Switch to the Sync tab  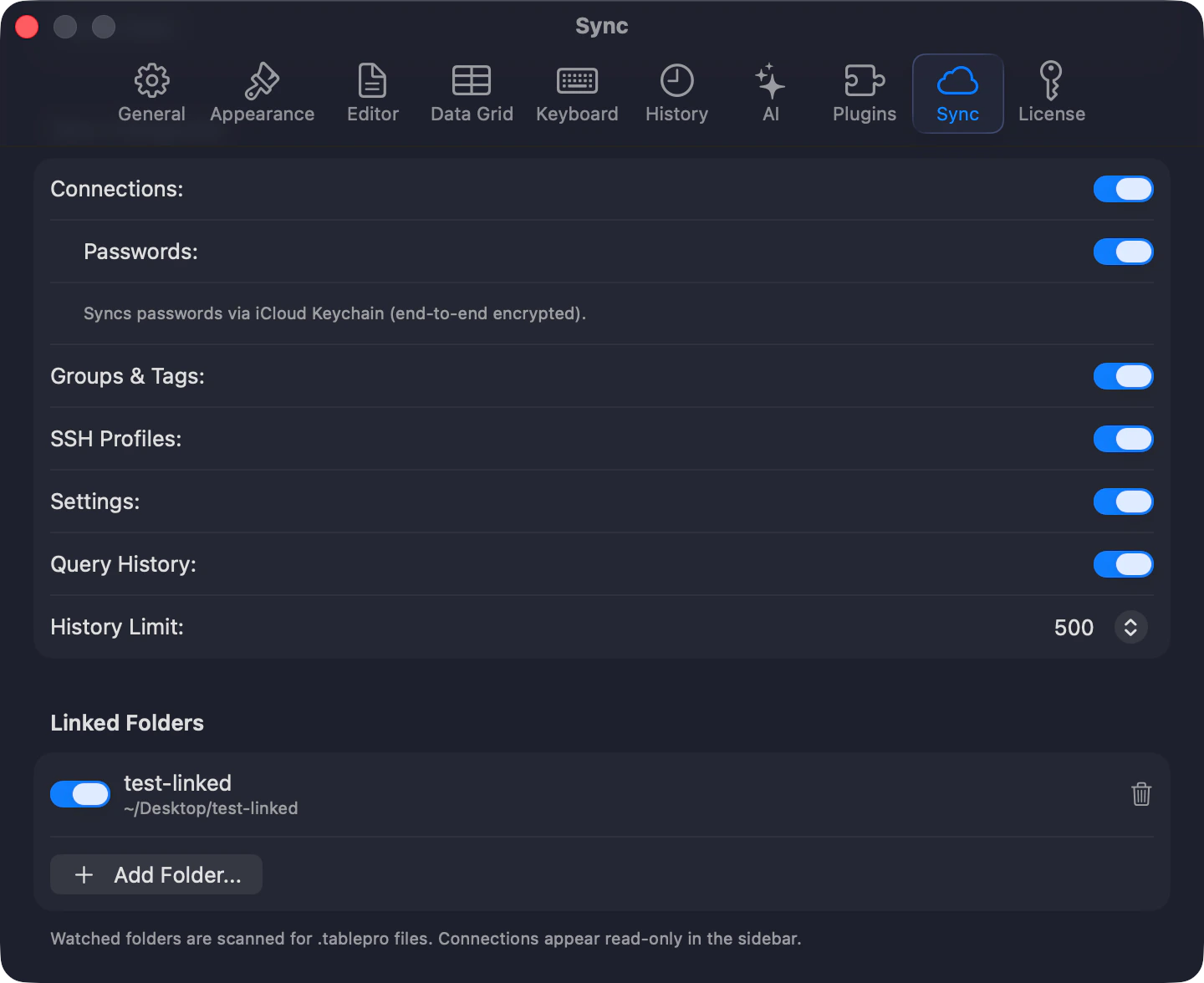coord(957,93)
